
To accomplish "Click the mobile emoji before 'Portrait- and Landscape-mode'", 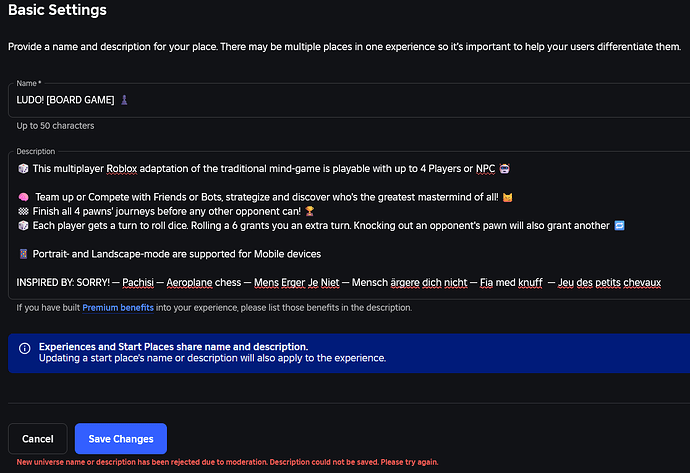I will (x=23, y=254).
